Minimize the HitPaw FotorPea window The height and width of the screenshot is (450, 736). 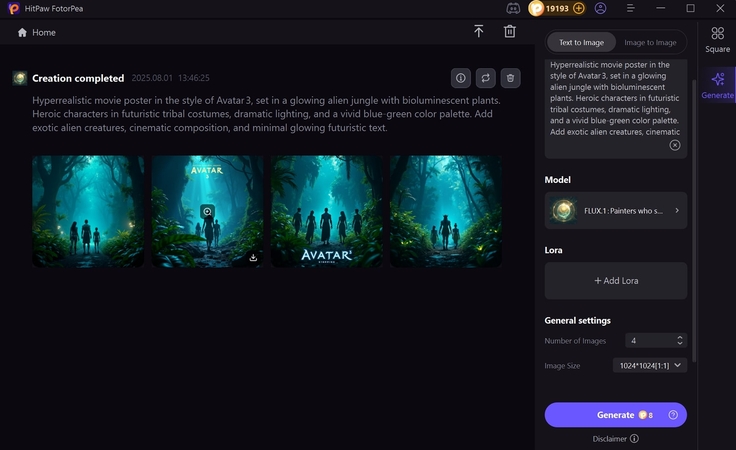point(660,8)
